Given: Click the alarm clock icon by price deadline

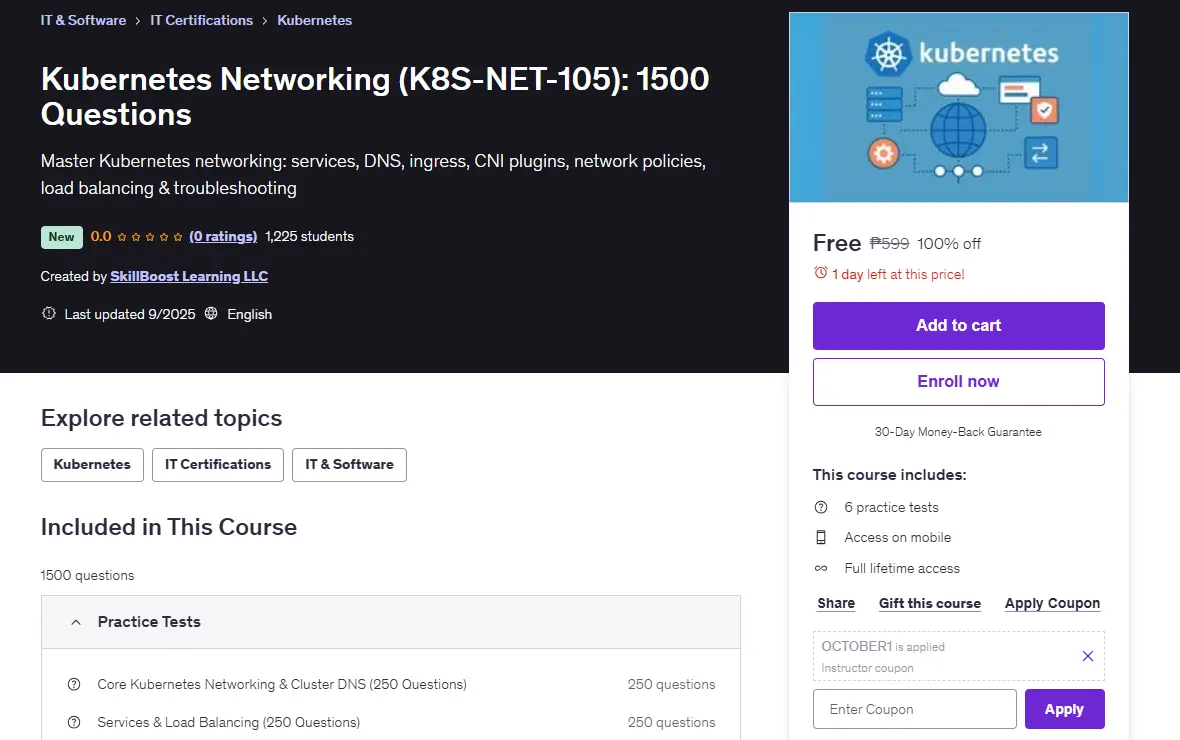Looking at the screenshot, I should [820, 273].
